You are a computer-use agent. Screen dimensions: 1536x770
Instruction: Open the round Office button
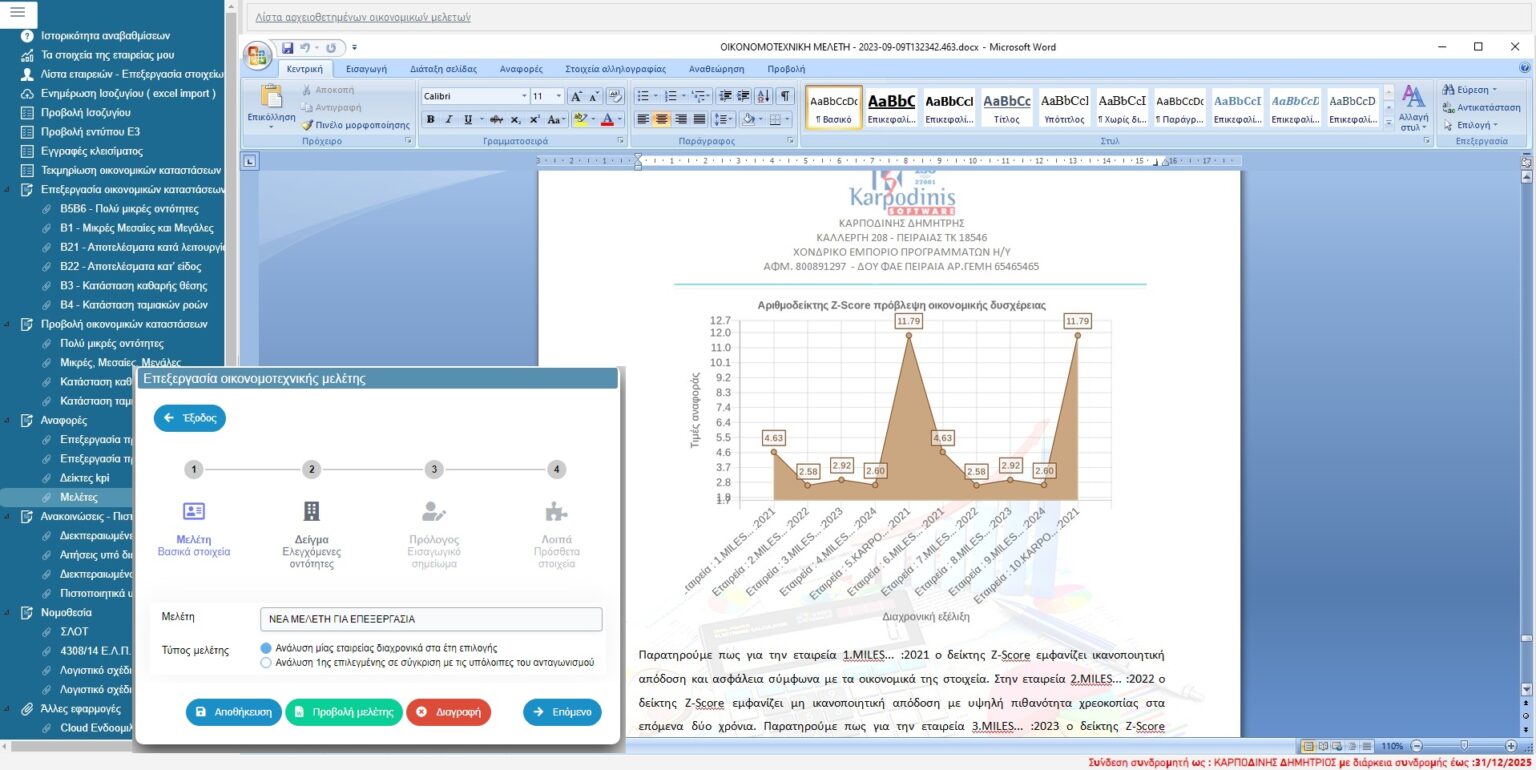257,54
